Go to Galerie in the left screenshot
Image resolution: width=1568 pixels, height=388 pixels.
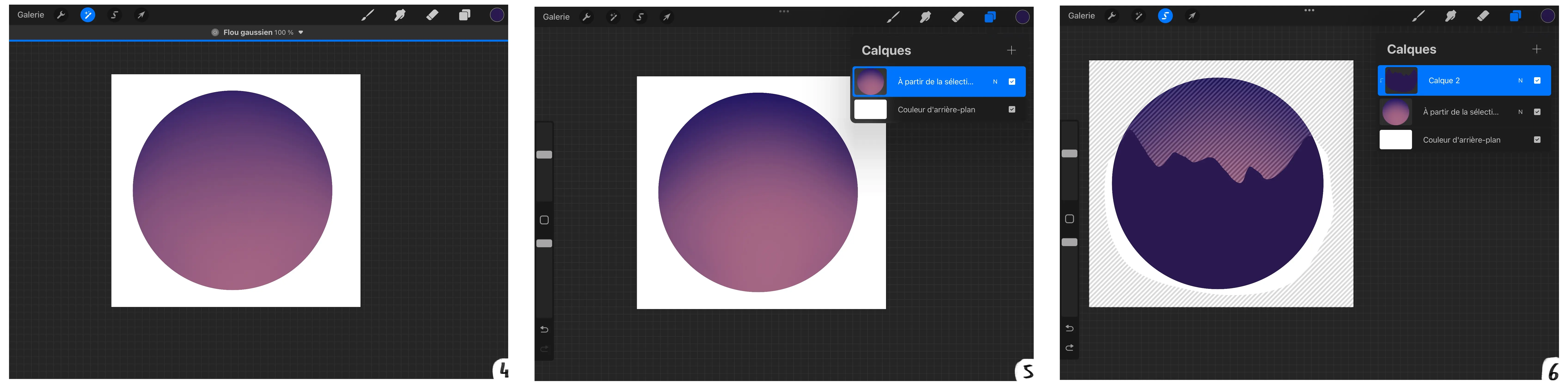click(x=31, y=15)
